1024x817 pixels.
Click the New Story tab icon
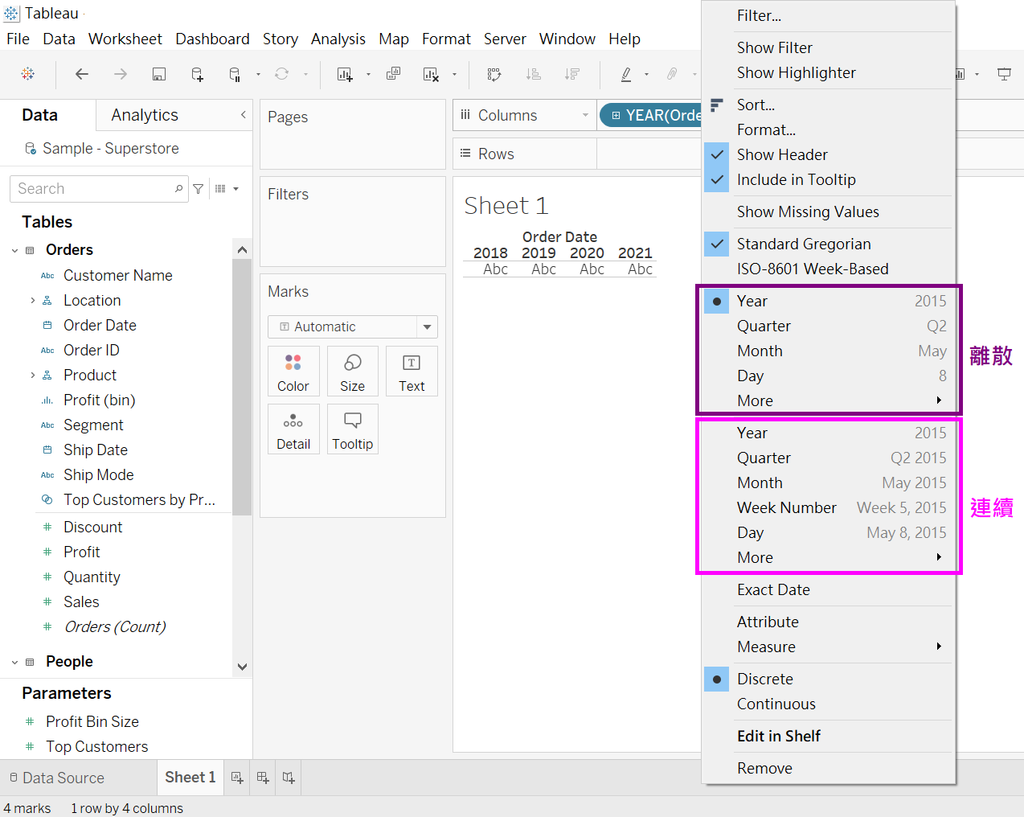coord(288,777)
